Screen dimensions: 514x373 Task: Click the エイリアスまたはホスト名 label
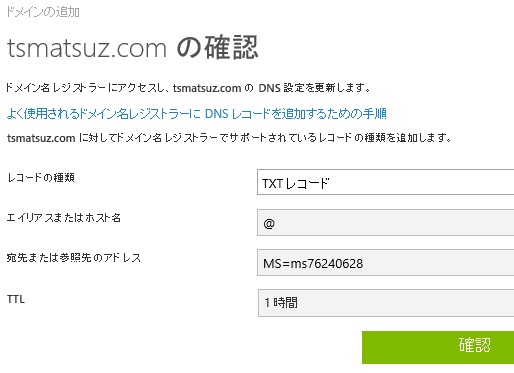coord(64,218)
